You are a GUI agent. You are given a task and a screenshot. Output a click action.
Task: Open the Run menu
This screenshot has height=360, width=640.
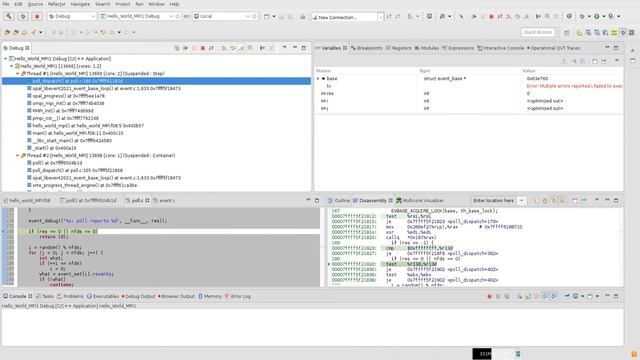click(x=139, y=4)
